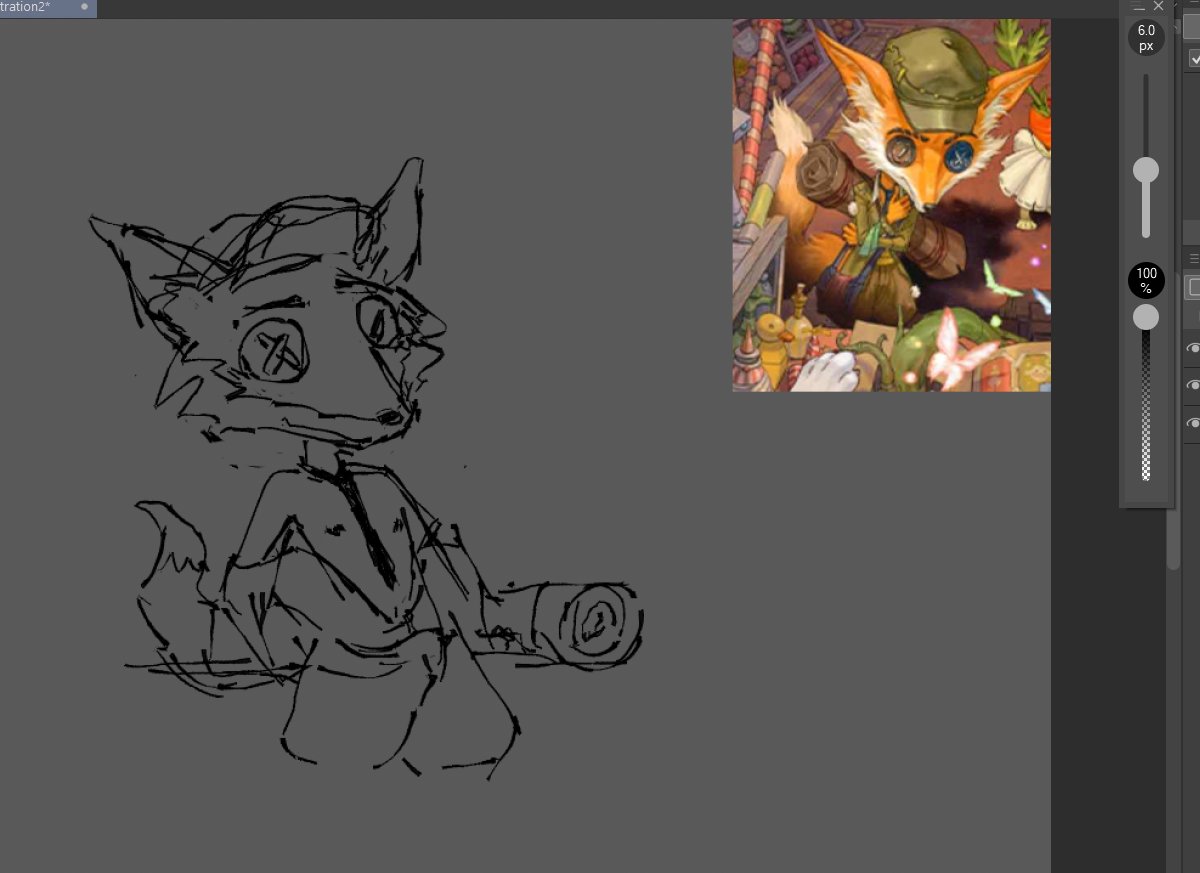Click the opacity slider handle

[x=1146, y=317]
